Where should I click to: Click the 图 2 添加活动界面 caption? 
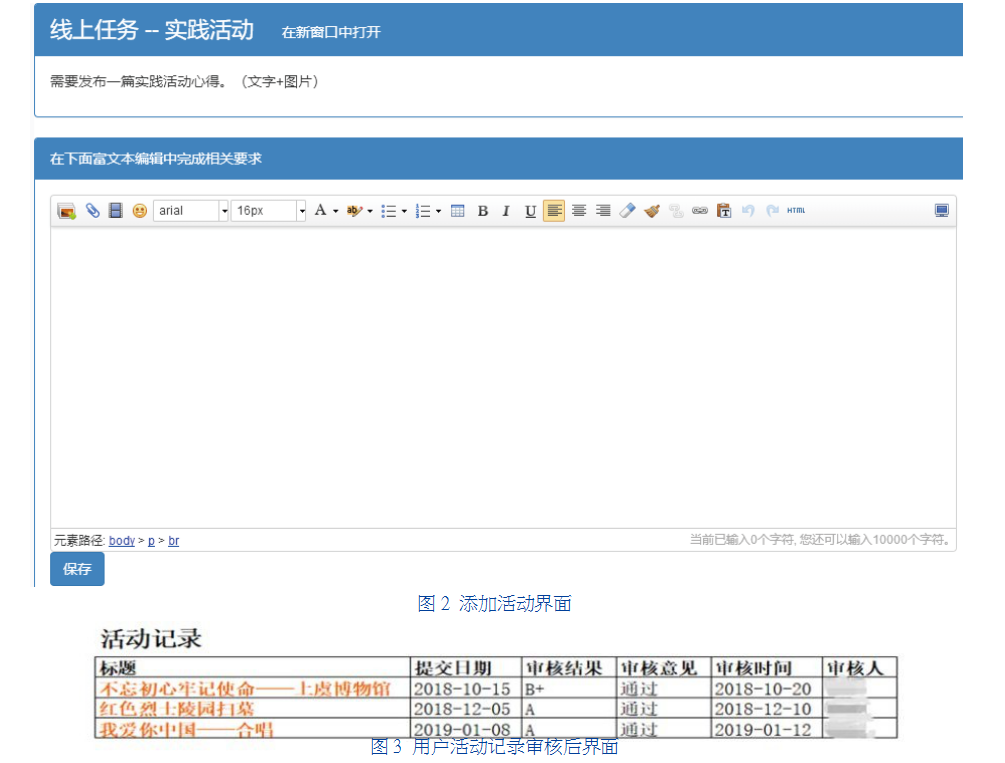coord(494,603)
